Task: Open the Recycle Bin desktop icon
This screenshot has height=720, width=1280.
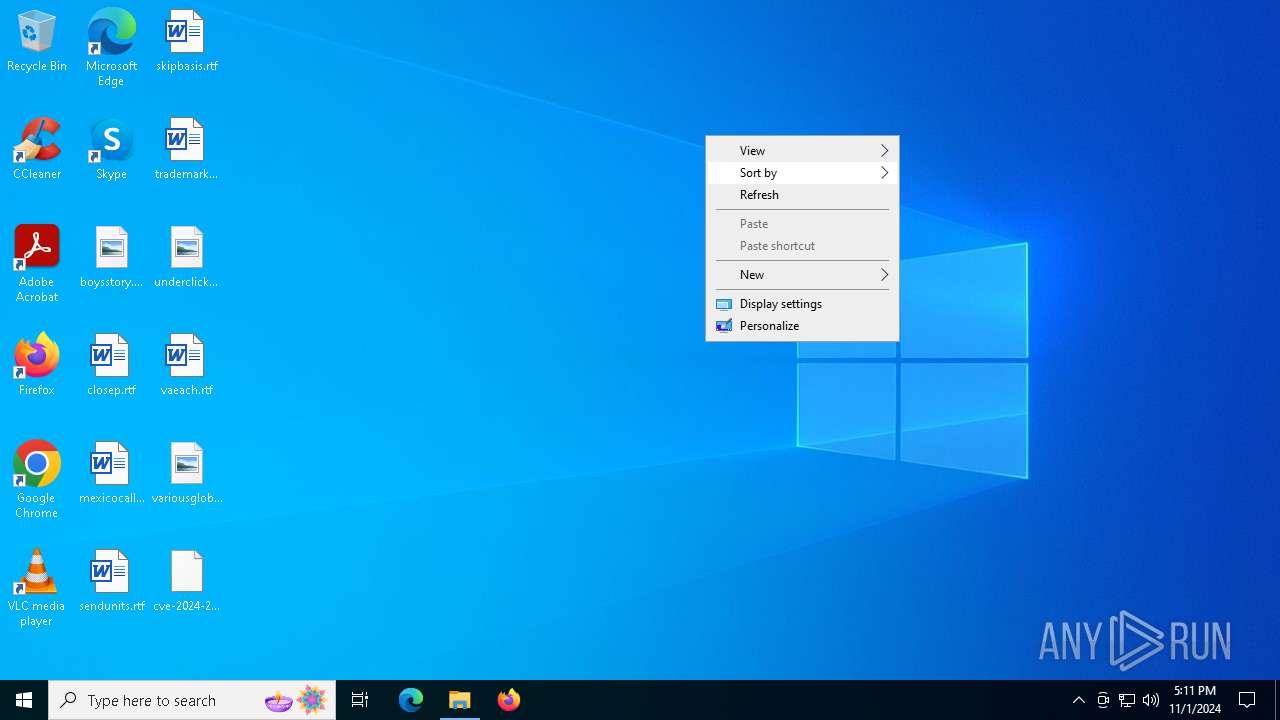Action: coord(37,42)
